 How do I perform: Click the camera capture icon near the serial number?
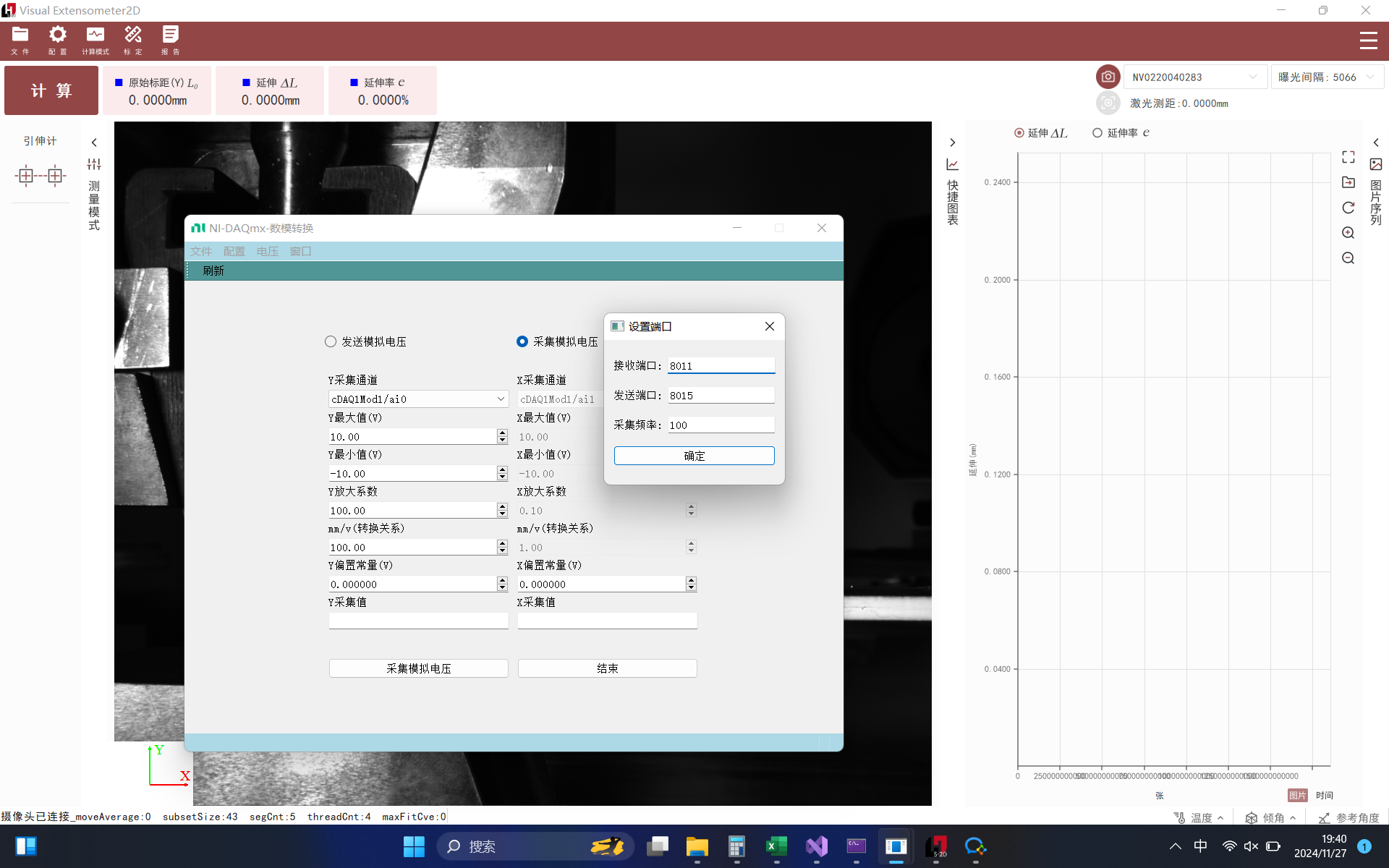1108,77
